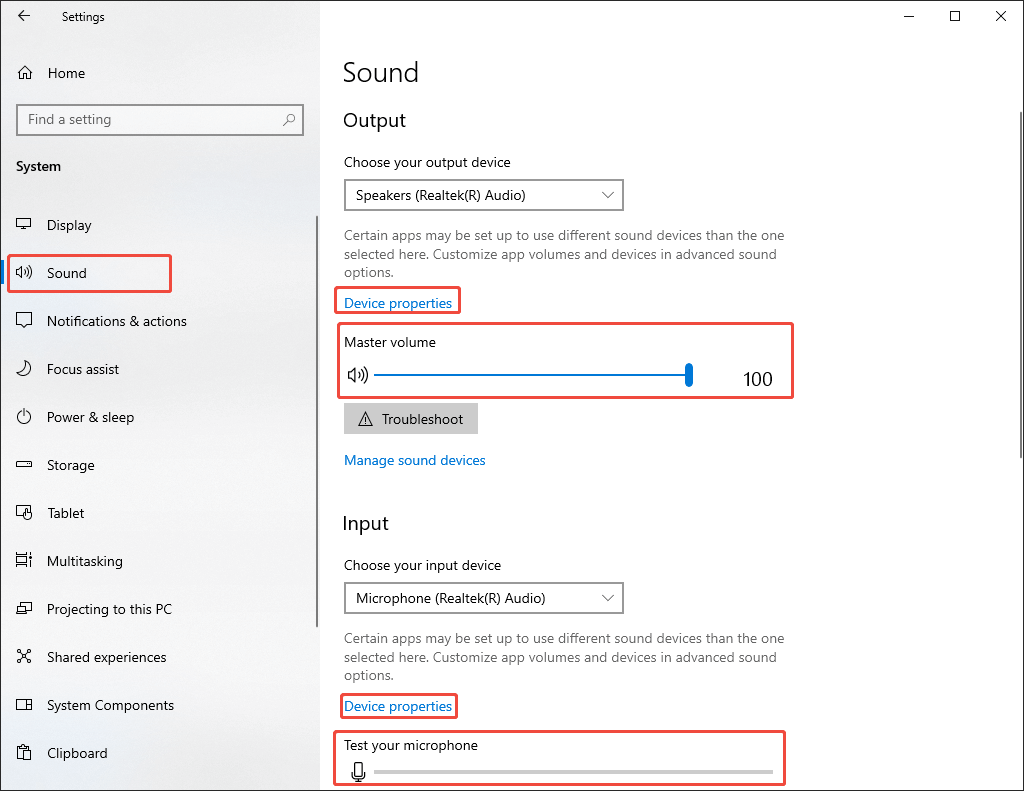Go to Home settings menu
This screenshot has width=1024, height=791.
[x=66, y=73]
